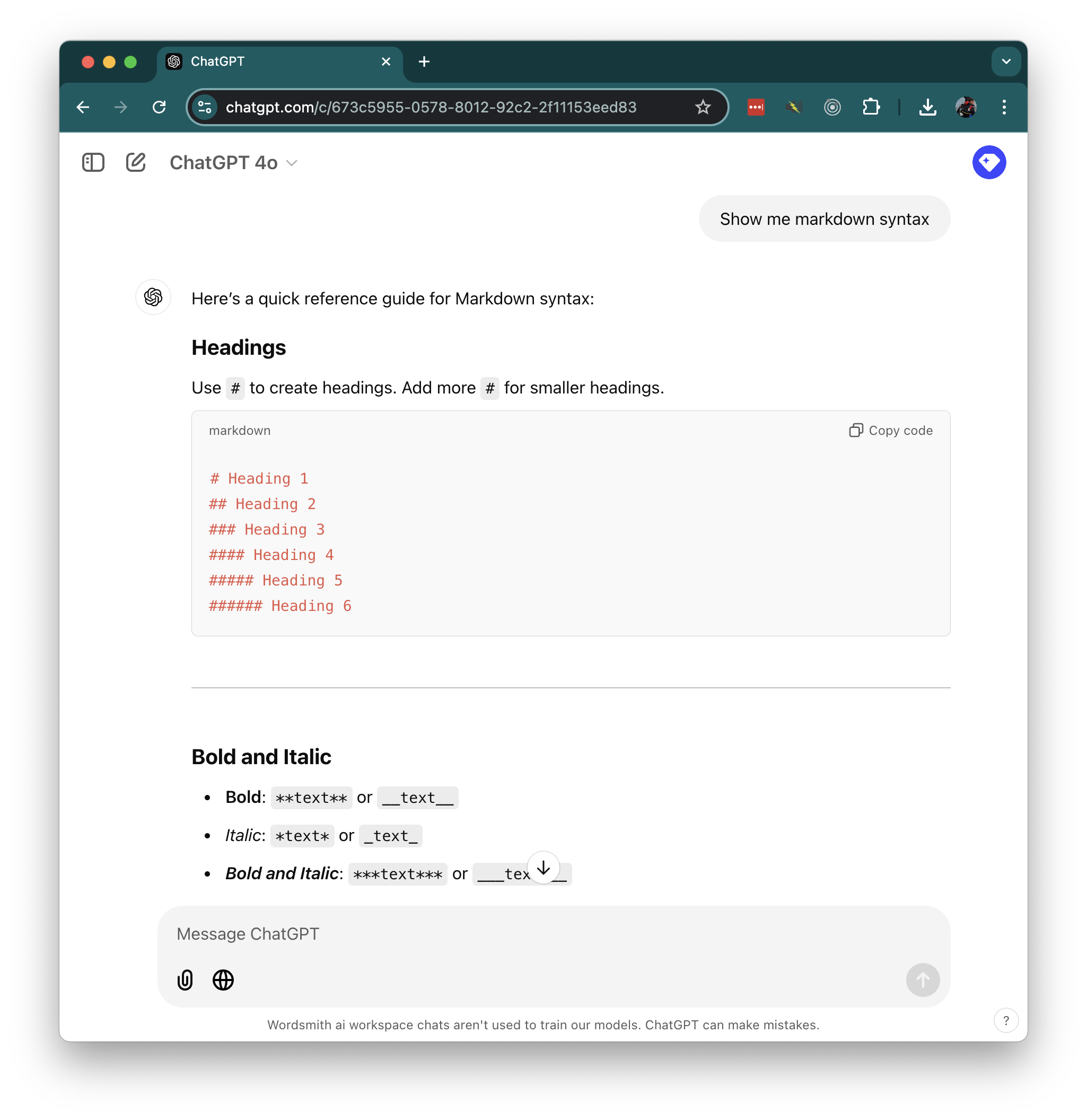Attach a file with the paperclip icon

185,980
